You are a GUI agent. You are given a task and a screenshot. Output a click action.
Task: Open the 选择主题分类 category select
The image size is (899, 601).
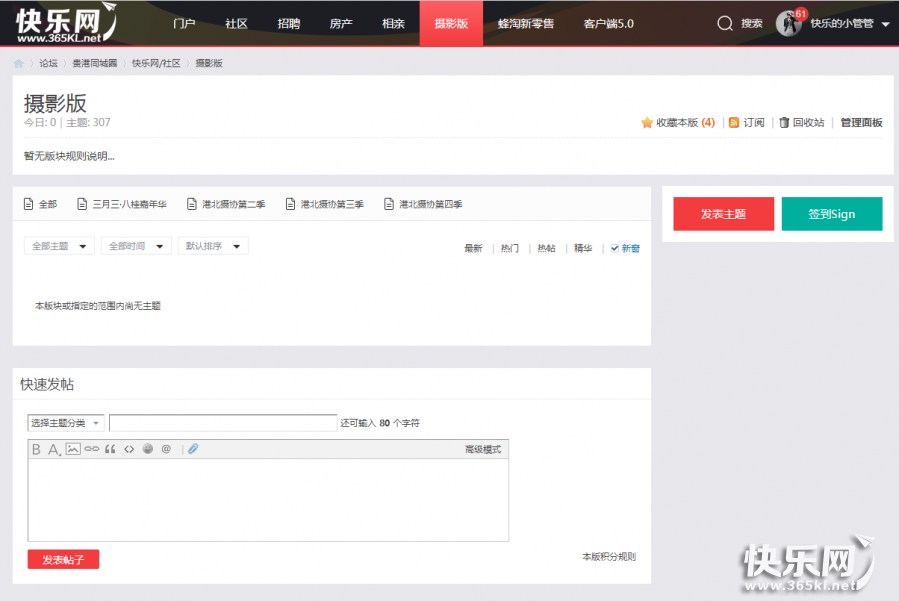click(x=65, y=423)
